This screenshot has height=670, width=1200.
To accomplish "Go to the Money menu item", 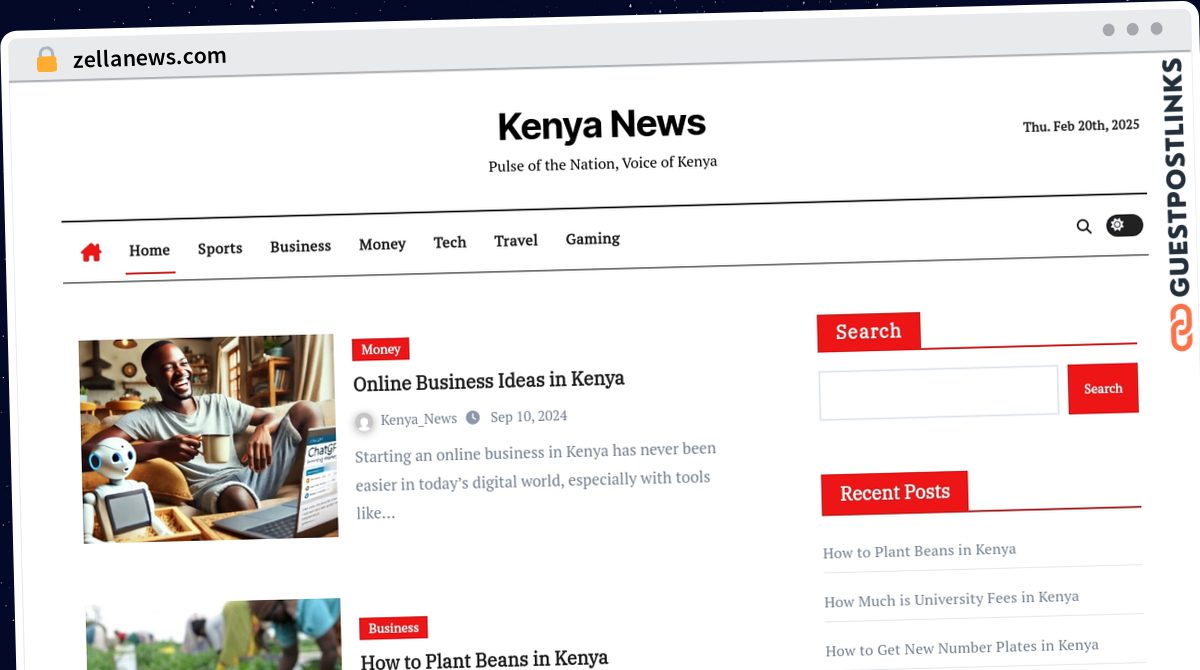I will [x=382, y=244].
